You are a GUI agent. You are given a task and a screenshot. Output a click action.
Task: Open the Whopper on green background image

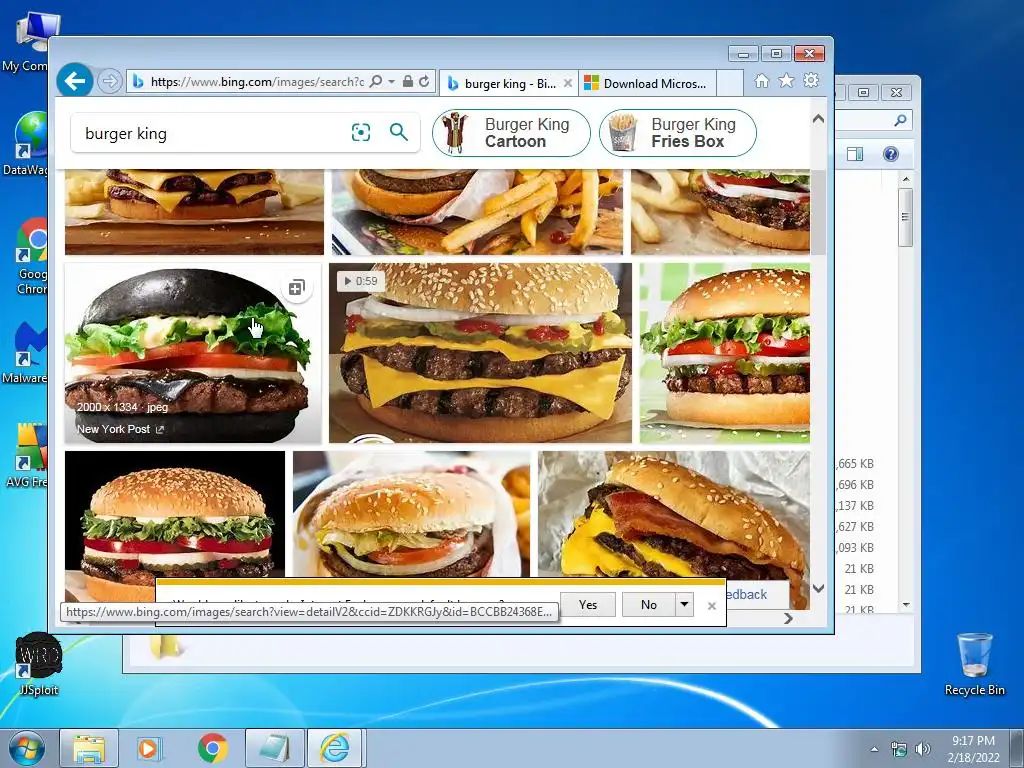[725, 353]
